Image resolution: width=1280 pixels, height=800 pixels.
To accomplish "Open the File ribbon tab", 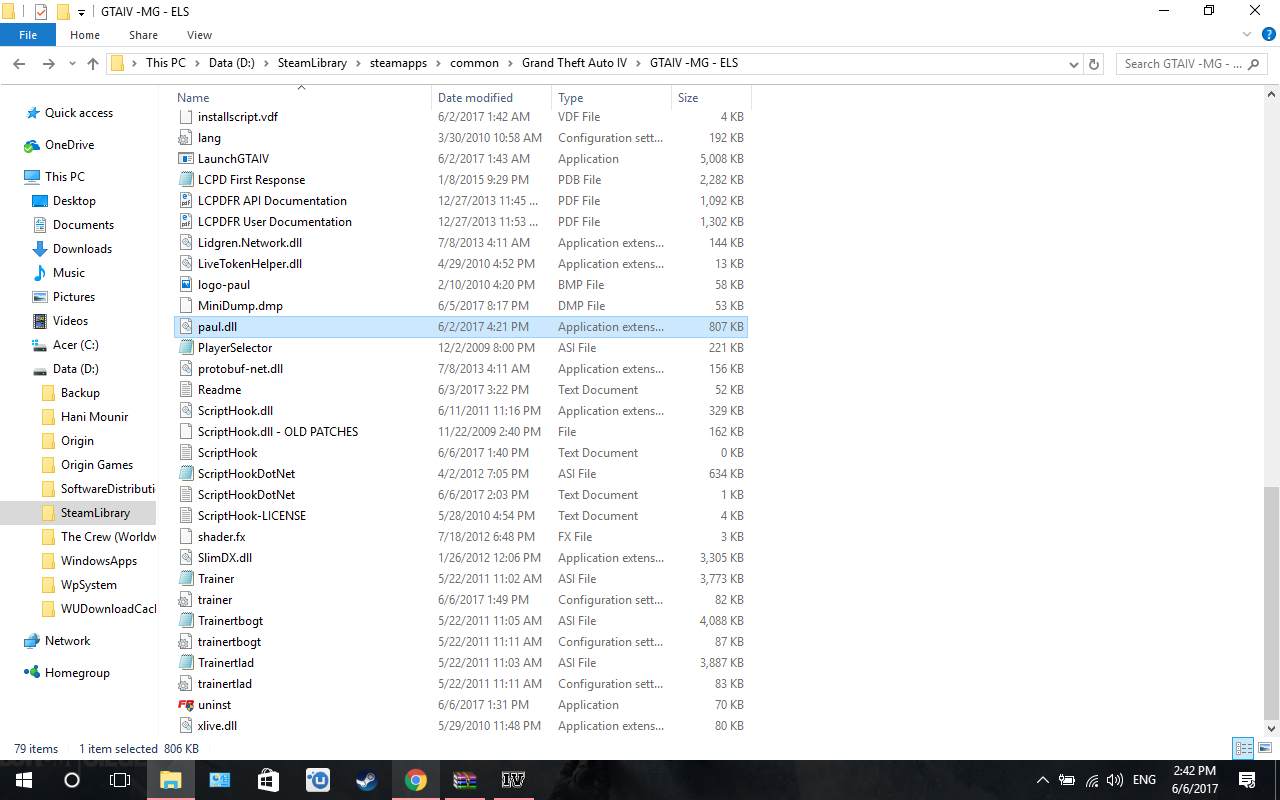I will [x=28, y=35].
